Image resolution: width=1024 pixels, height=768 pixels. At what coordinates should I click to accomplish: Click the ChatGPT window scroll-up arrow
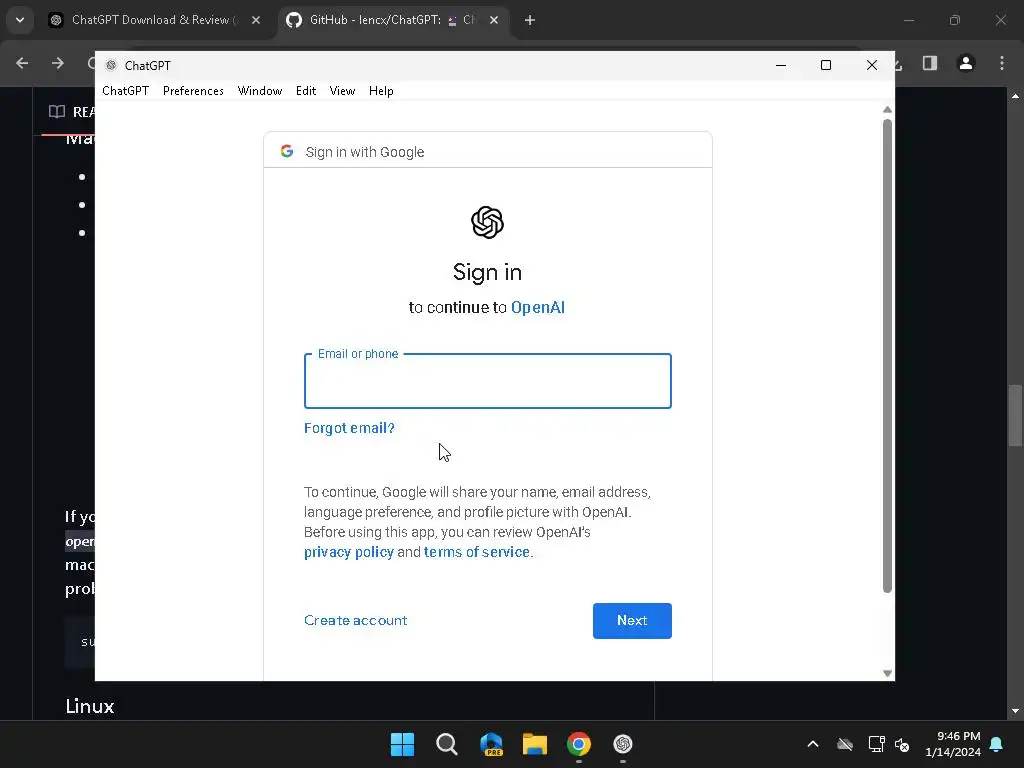887,110
